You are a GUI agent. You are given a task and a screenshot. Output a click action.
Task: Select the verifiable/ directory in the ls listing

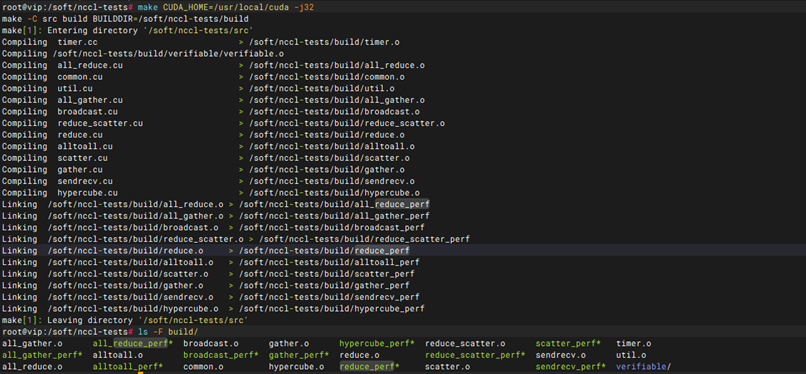coord(644,367)
